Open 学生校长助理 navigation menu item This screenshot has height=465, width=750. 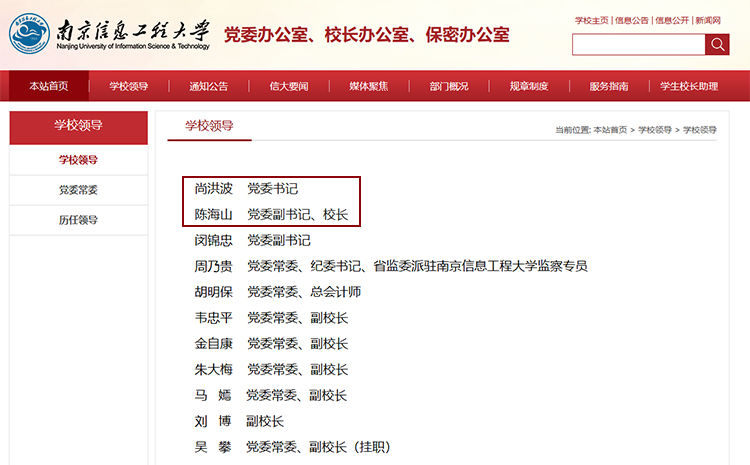pos(689,86)
